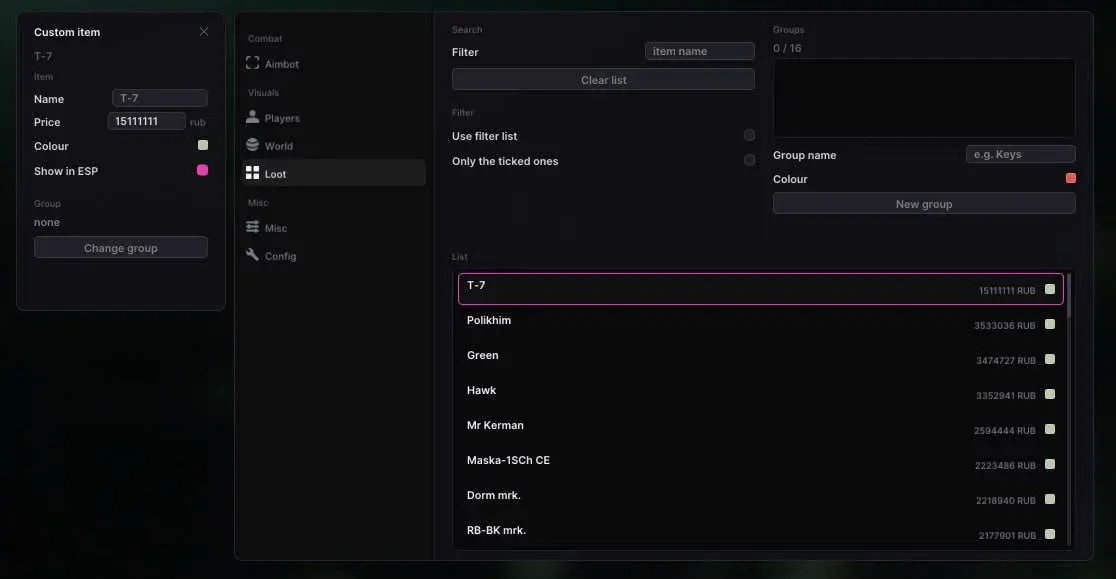Click the Group name input field
The width and height of the screenshot is (1116, 579).
point(1021,154)
